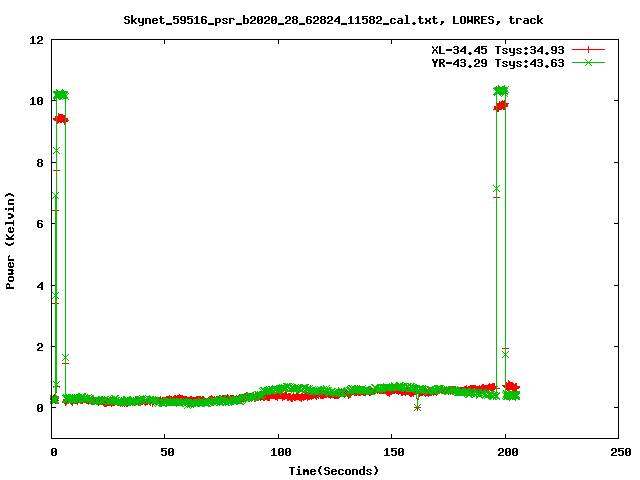Click x-axis tick label 200
The width and height of the screenshot is (640, 480).
coord(507,452)
